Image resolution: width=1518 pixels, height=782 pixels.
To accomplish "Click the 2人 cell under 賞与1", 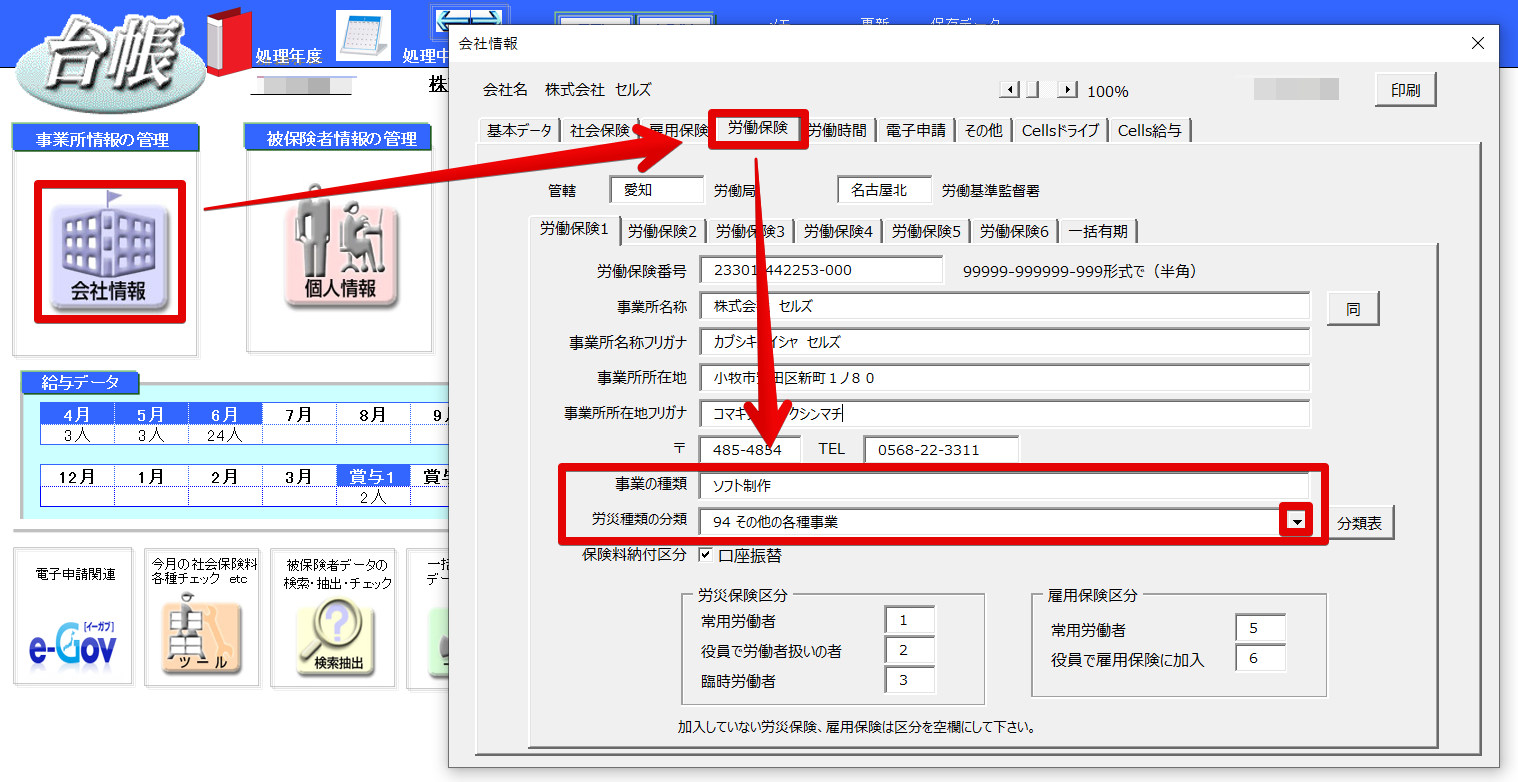I will pos(373,497).
